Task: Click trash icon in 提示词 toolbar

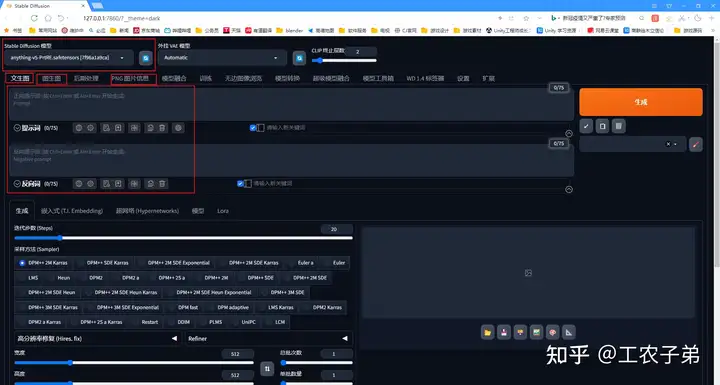Action: point(162,128)
